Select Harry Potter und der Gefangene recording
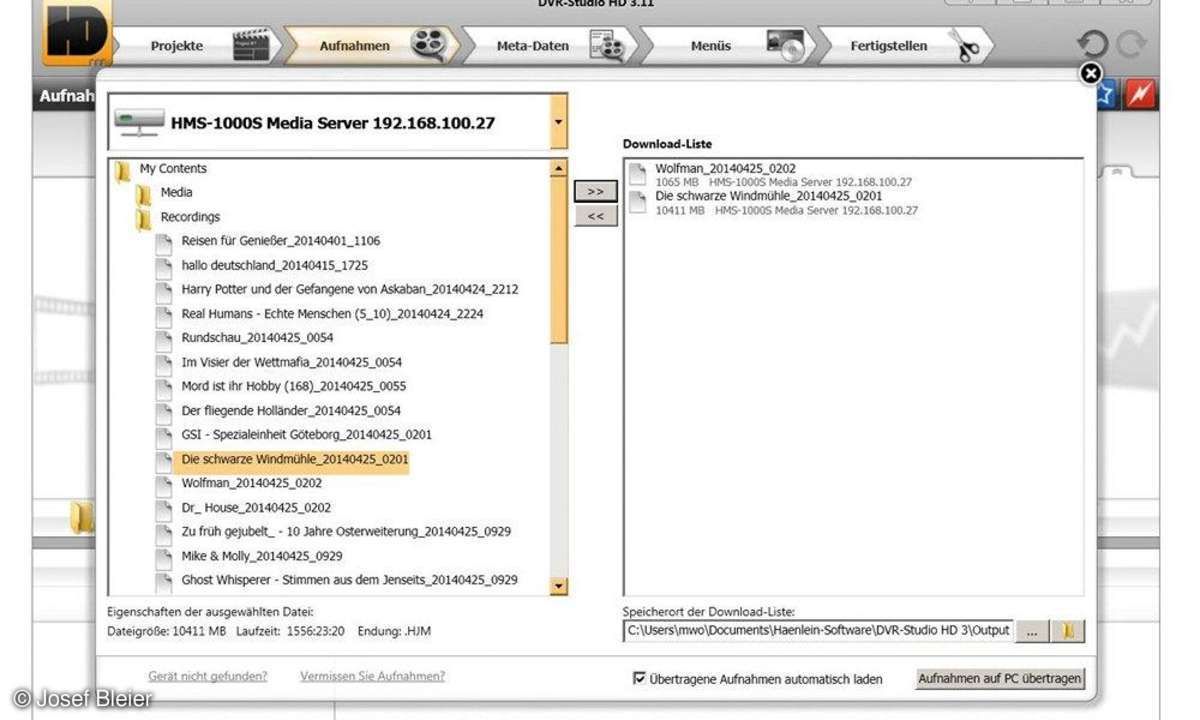This screenshot has width=1200, height=720. click(x=350, y=289)
